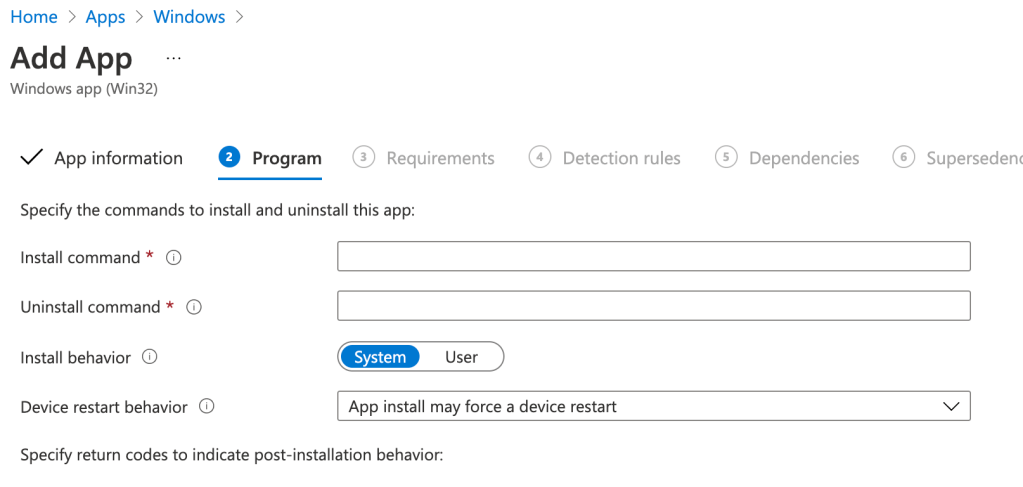Set Install behavior to User
This screenshot has width=1023, height=487.
click(461, 357)
